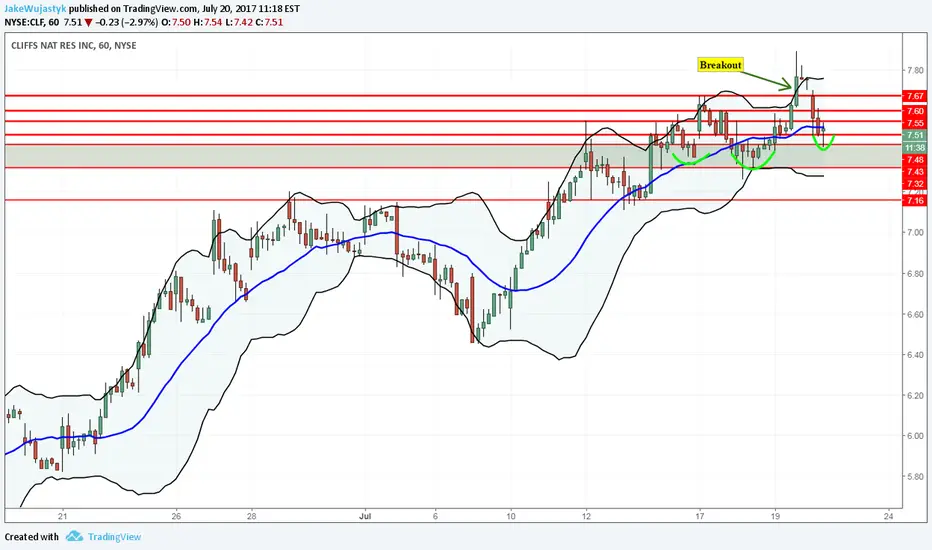Select the red 7.32 price level tag
The height and width of the screenshot is (550, 932).
click(x=914, y=184)
